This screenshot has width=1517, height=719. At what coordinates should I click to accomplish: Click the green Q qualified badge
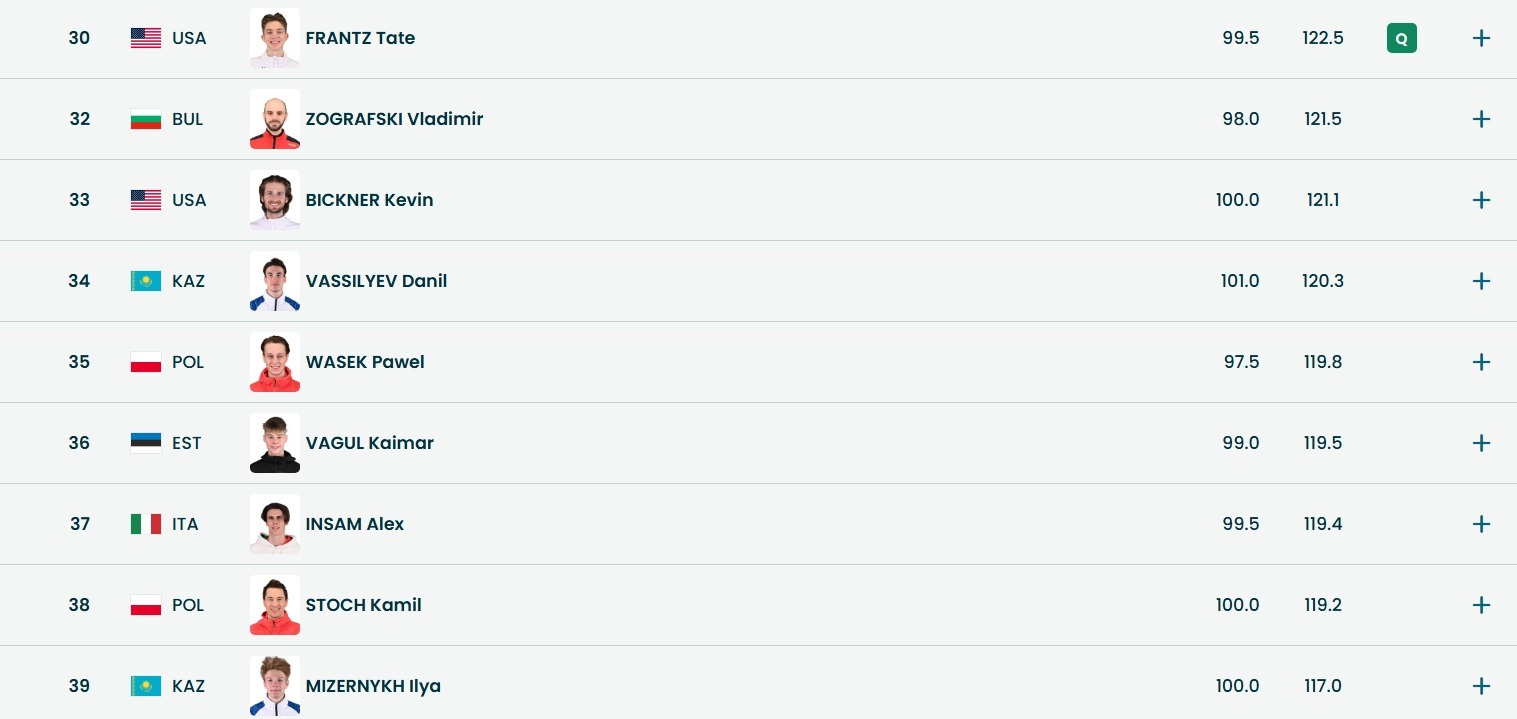[x=1401, y=38]
